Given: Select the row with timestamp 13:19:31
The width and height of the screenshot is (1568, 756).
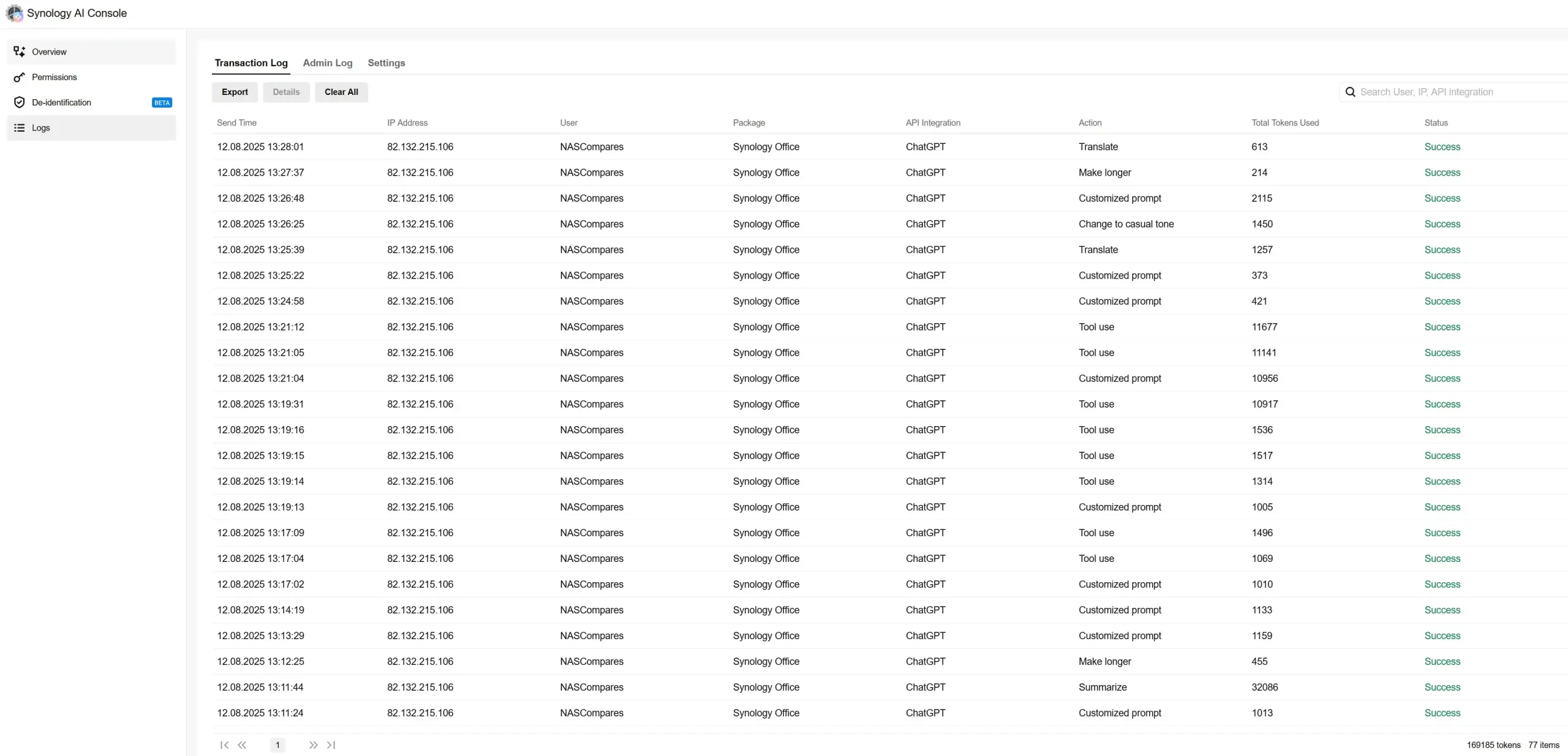Looking at the screenshot, I should point(890,404).
